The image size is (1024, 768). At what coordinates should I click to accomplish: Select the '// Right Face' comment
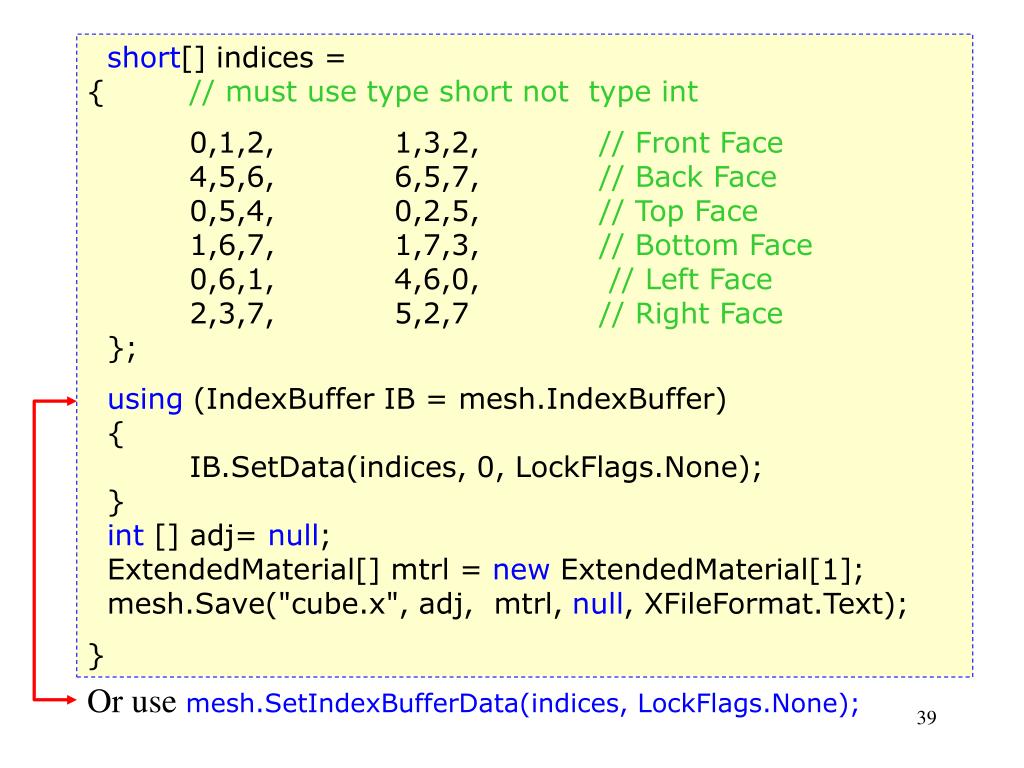[691, 314]
